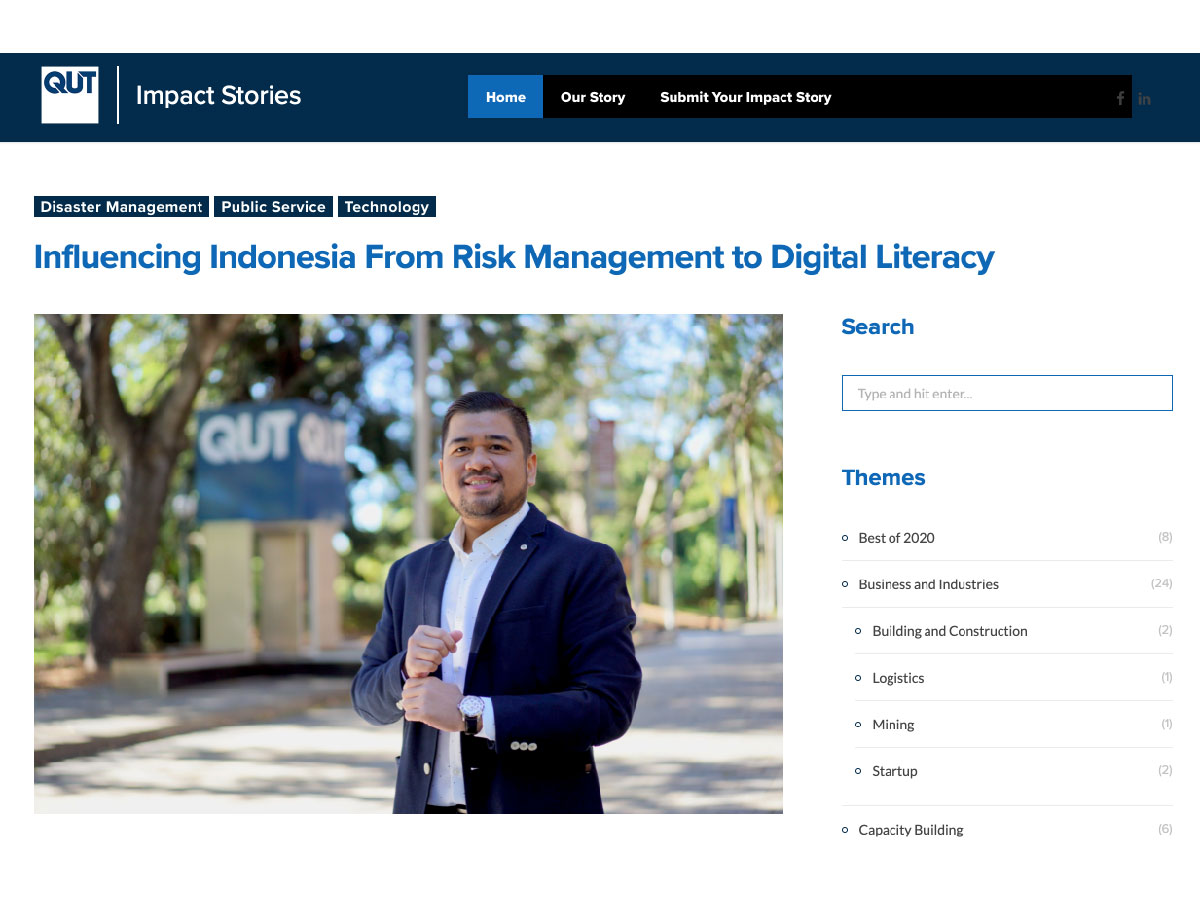Open the Mining sub-theme
The image size is (1200, 900).
click(x=893, y=725)
